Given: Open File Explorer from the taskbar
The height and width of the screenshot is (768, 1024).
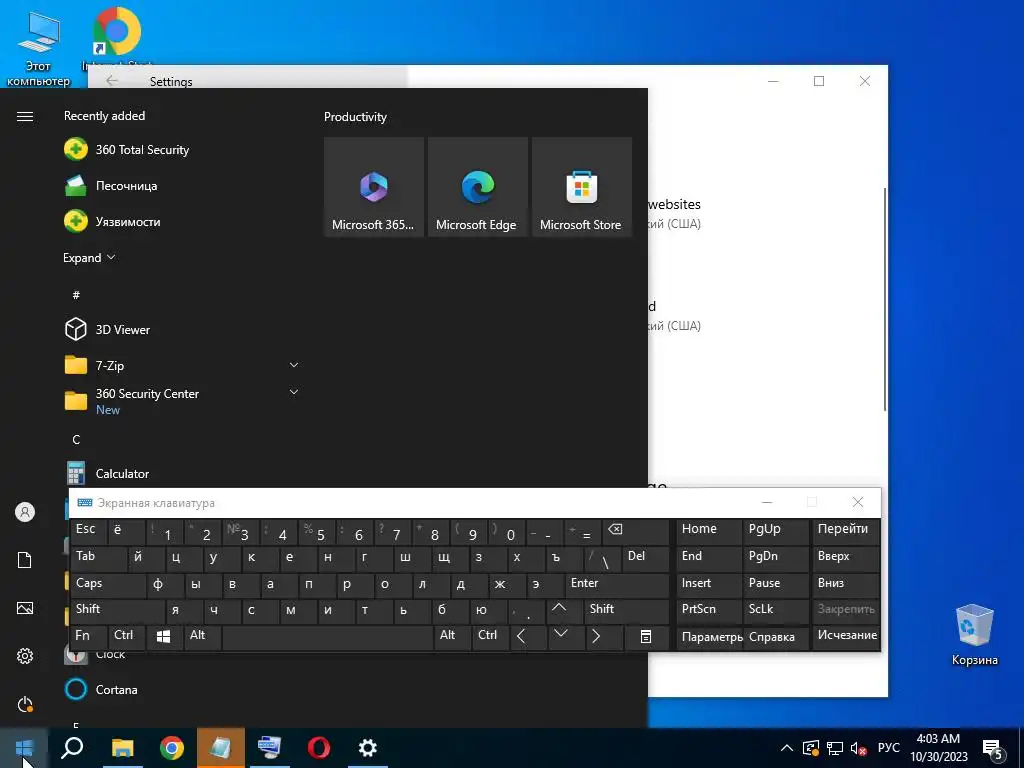Looking at the screenshot, I should pyautogui.click(x=122, y=748).
